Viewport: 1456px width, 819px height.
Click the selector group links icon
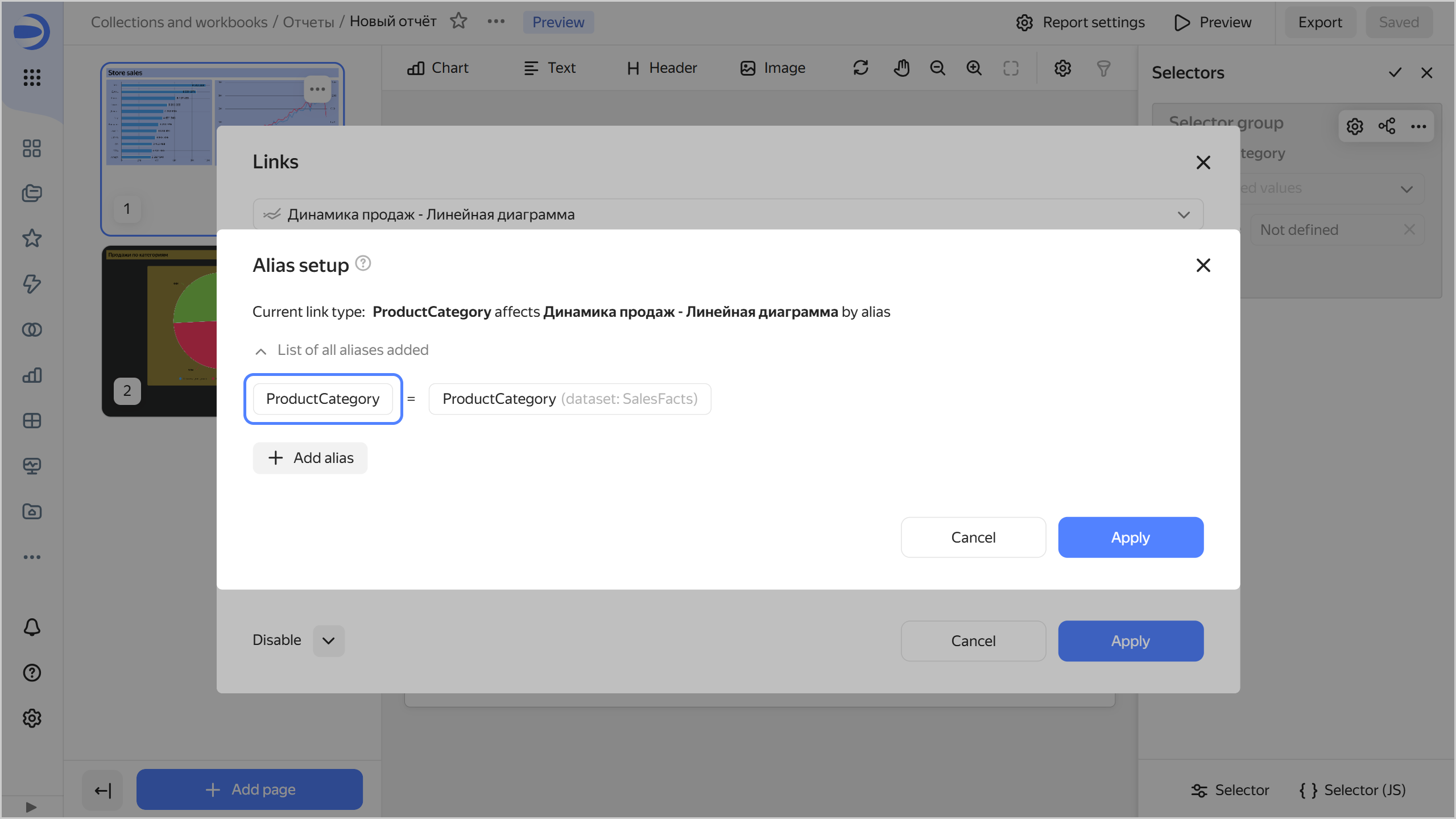1386,126
